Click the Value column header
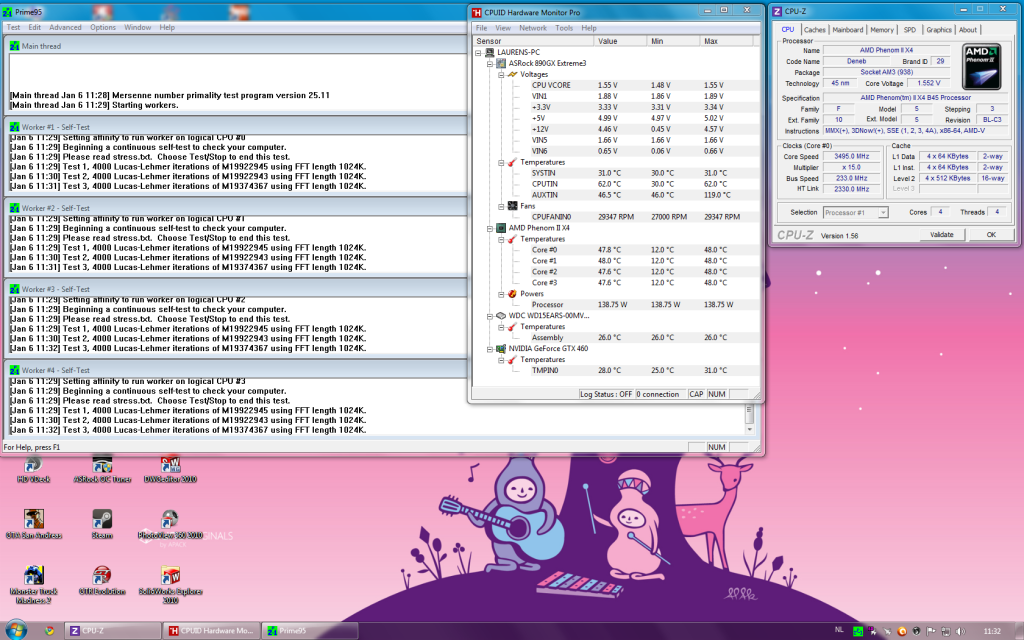Viewport: 1024px width, 640px height. [620, 41]
